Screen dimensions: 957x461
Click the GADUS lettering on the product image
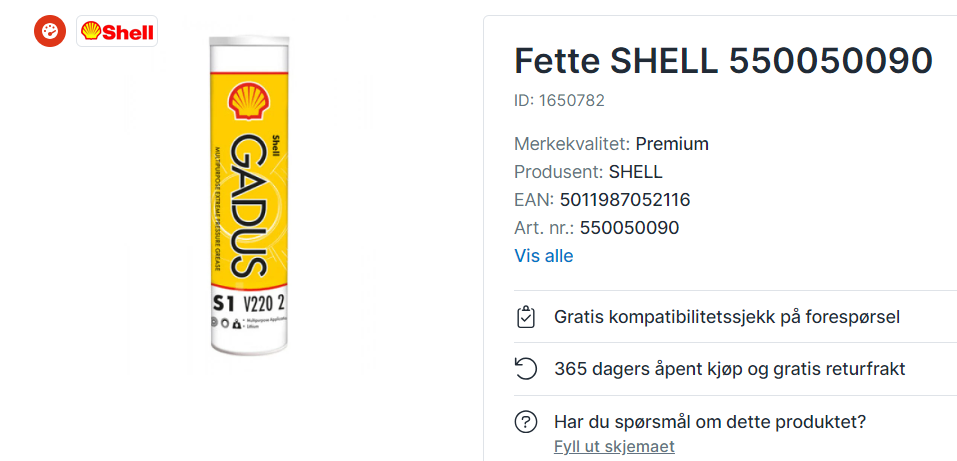247,206
